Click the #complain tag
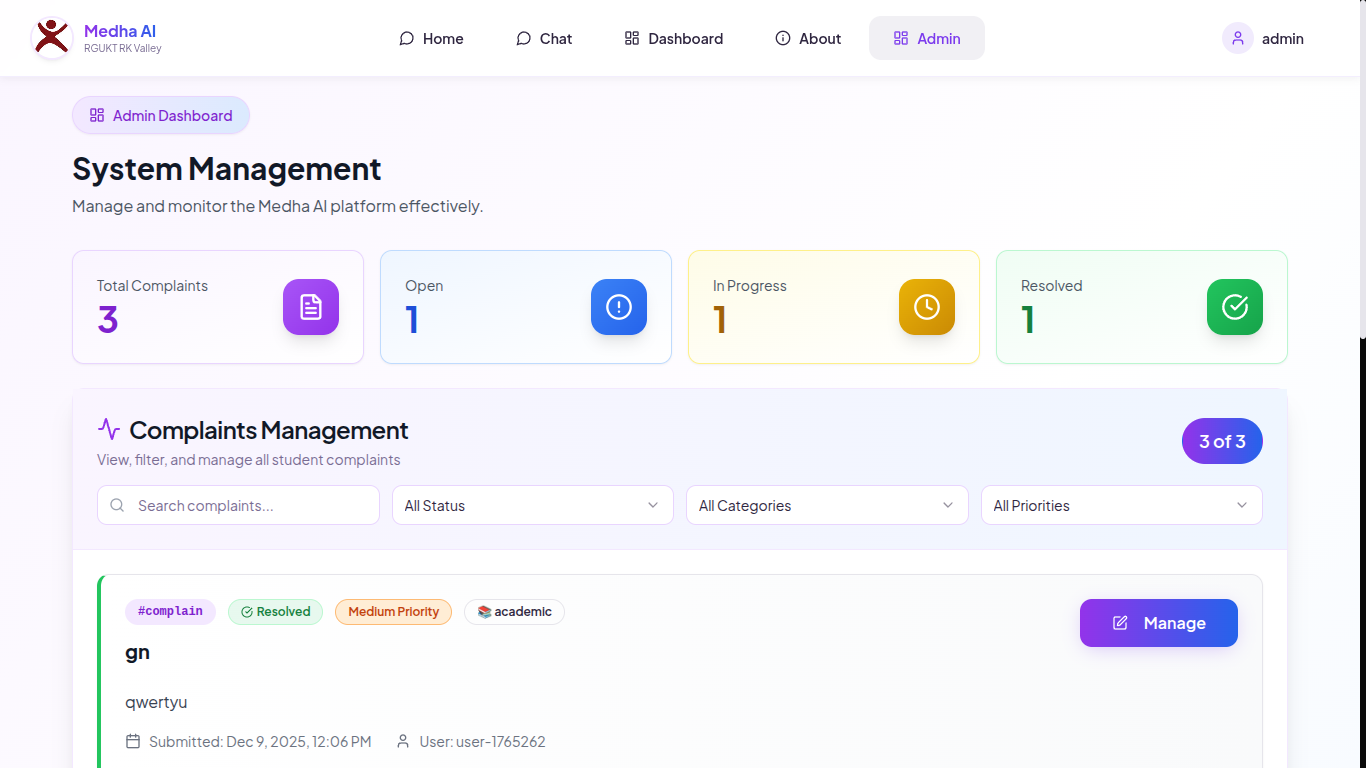The image size is (1366, 768). coord(170,612)
